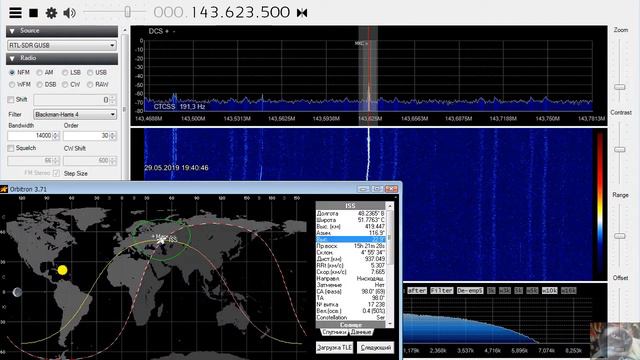Click the center tuning bowtie icon
Image resolution: width=640 pixels, height=360 pixels.
(x=302, y=13)
